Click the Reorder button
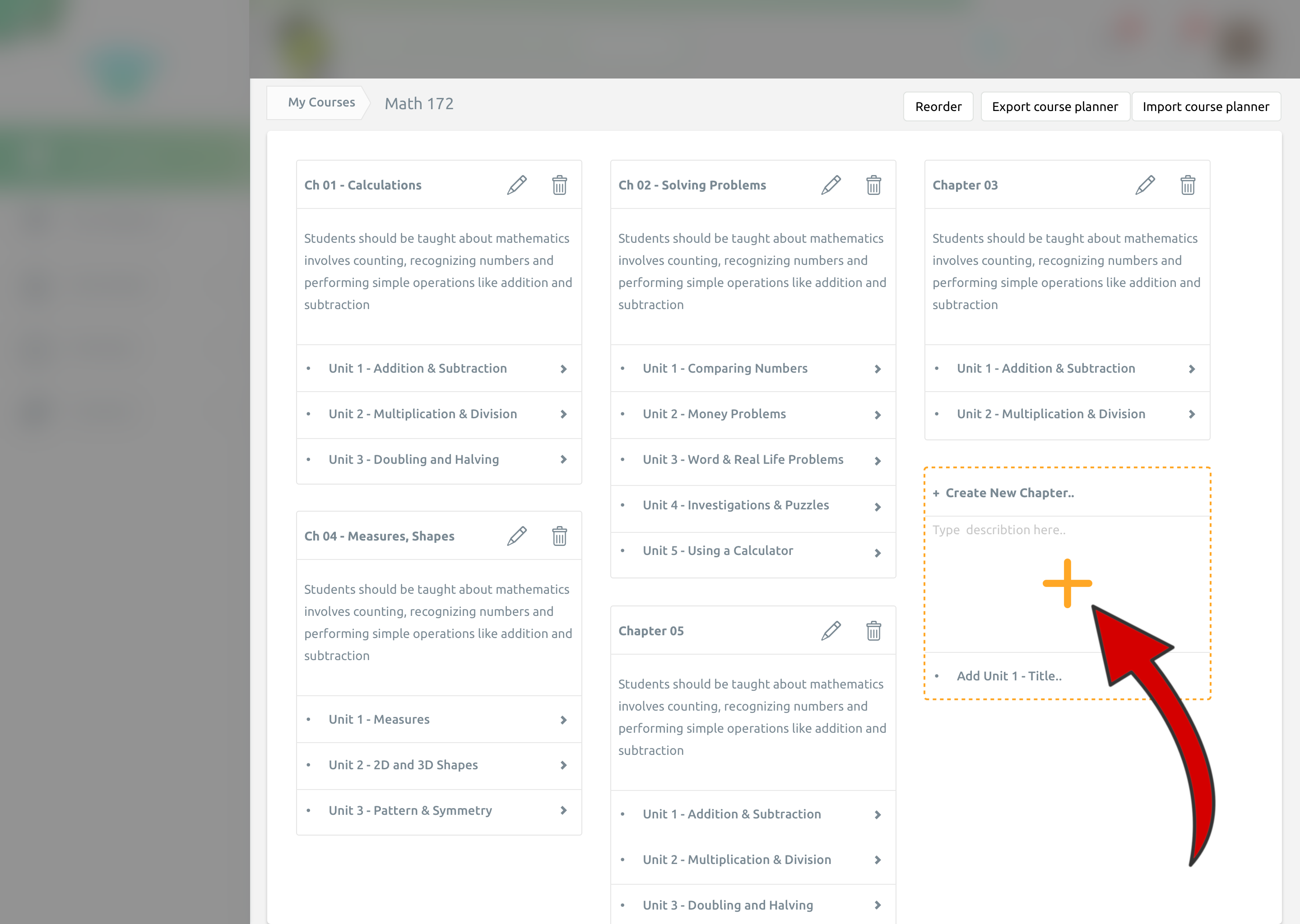Screen dimensions: 1300x924 click(938, 106)
